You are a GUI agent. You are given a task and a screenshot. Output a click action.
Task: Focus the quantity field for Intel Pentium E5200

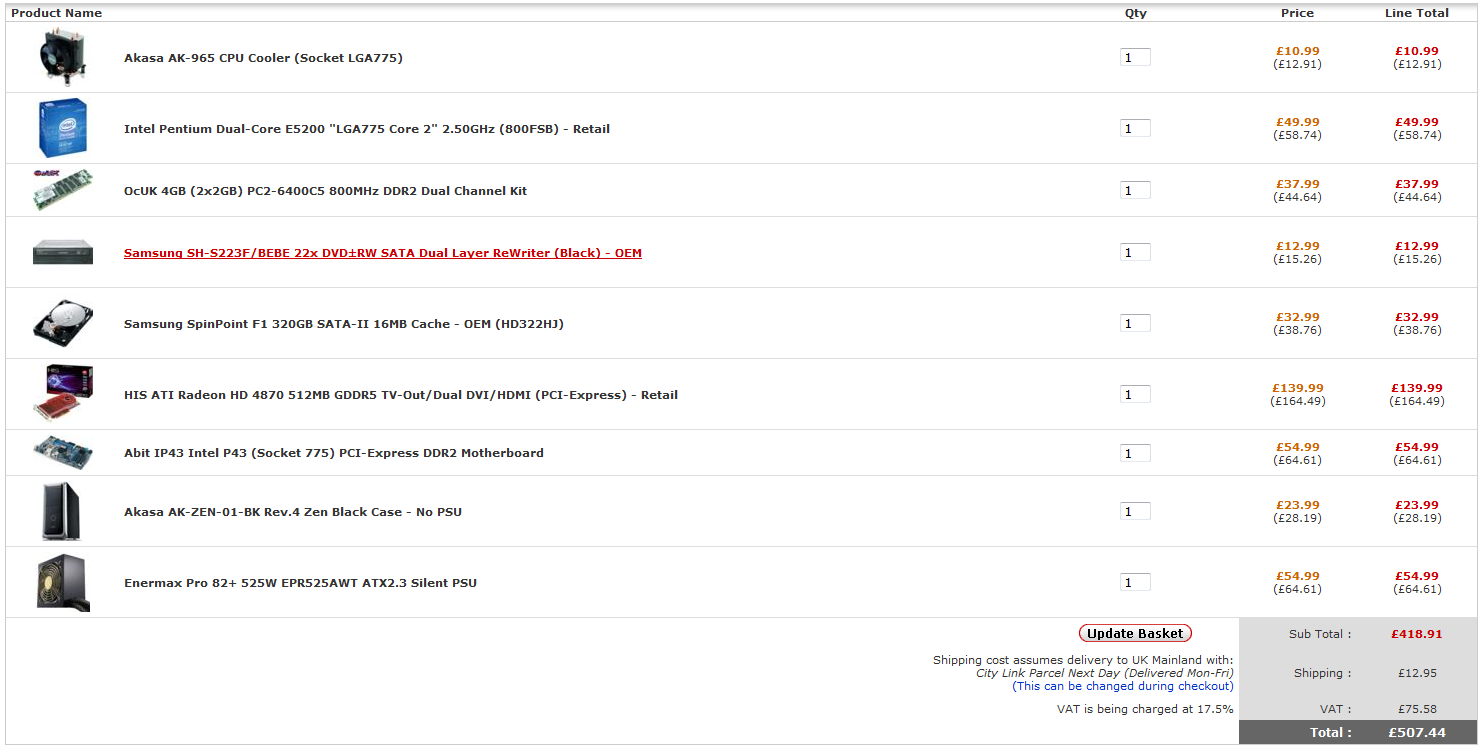click(1135, 129)
